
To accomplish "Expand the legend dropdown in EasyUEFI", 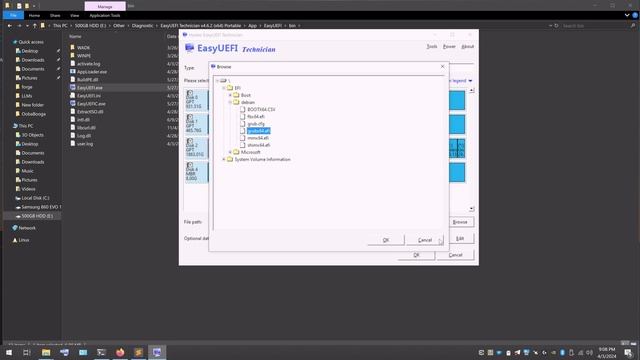I will (470, 81).
